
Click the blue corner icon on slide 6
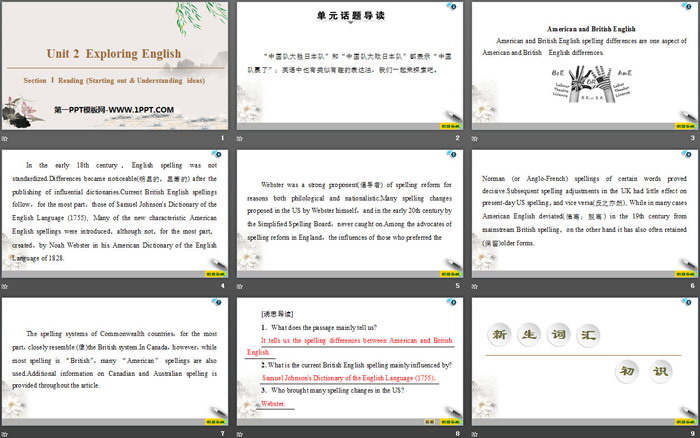(x=687, y=154)
